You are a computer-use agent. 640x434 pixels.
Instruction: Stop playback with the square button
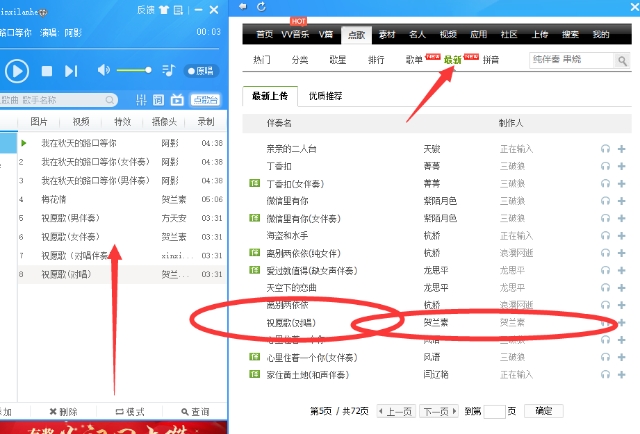coord(46,71)
